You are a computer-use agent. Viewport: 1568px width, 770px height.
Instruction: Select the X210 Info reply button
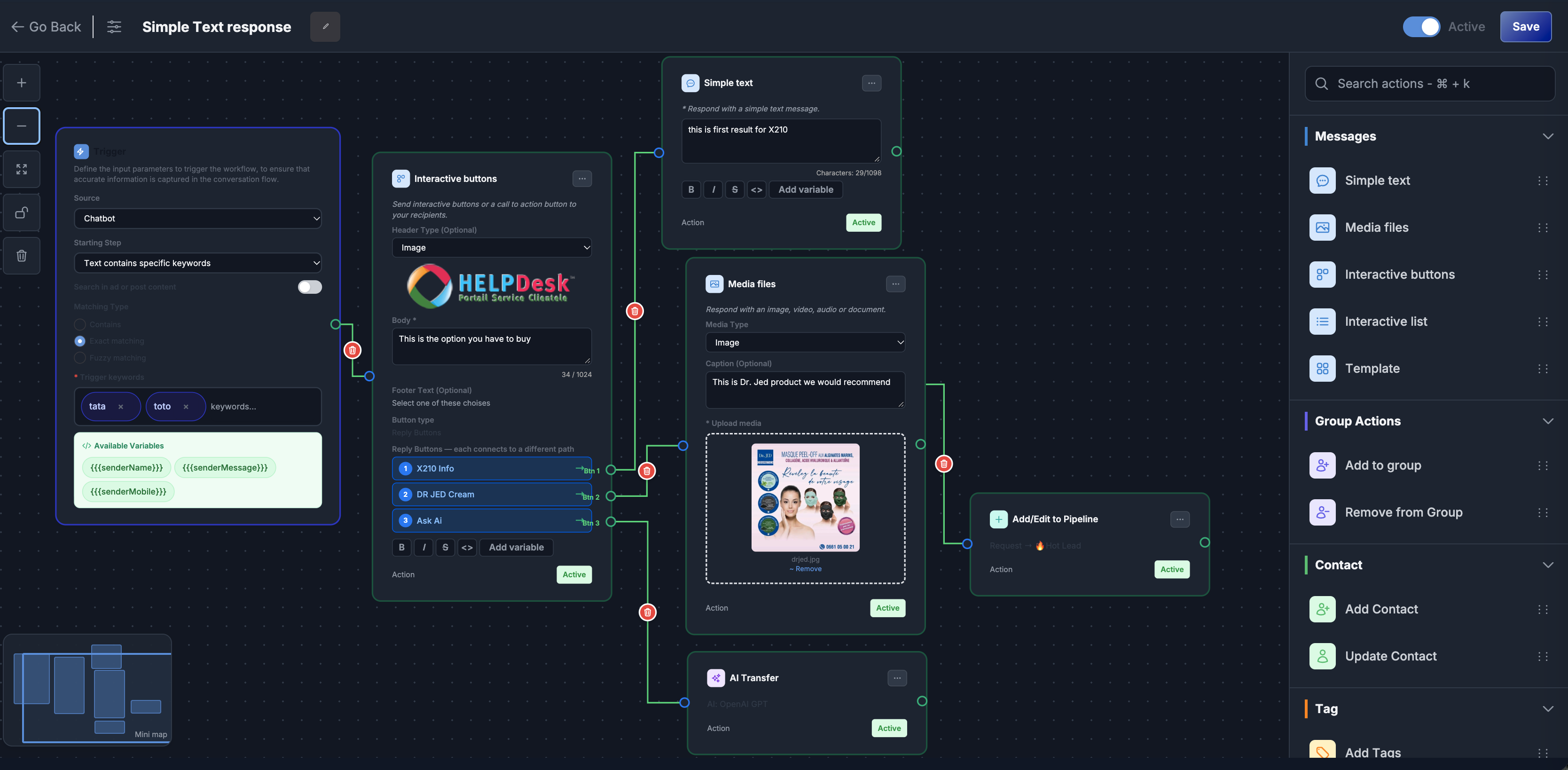pyautogui.click(x=492, y=469)
